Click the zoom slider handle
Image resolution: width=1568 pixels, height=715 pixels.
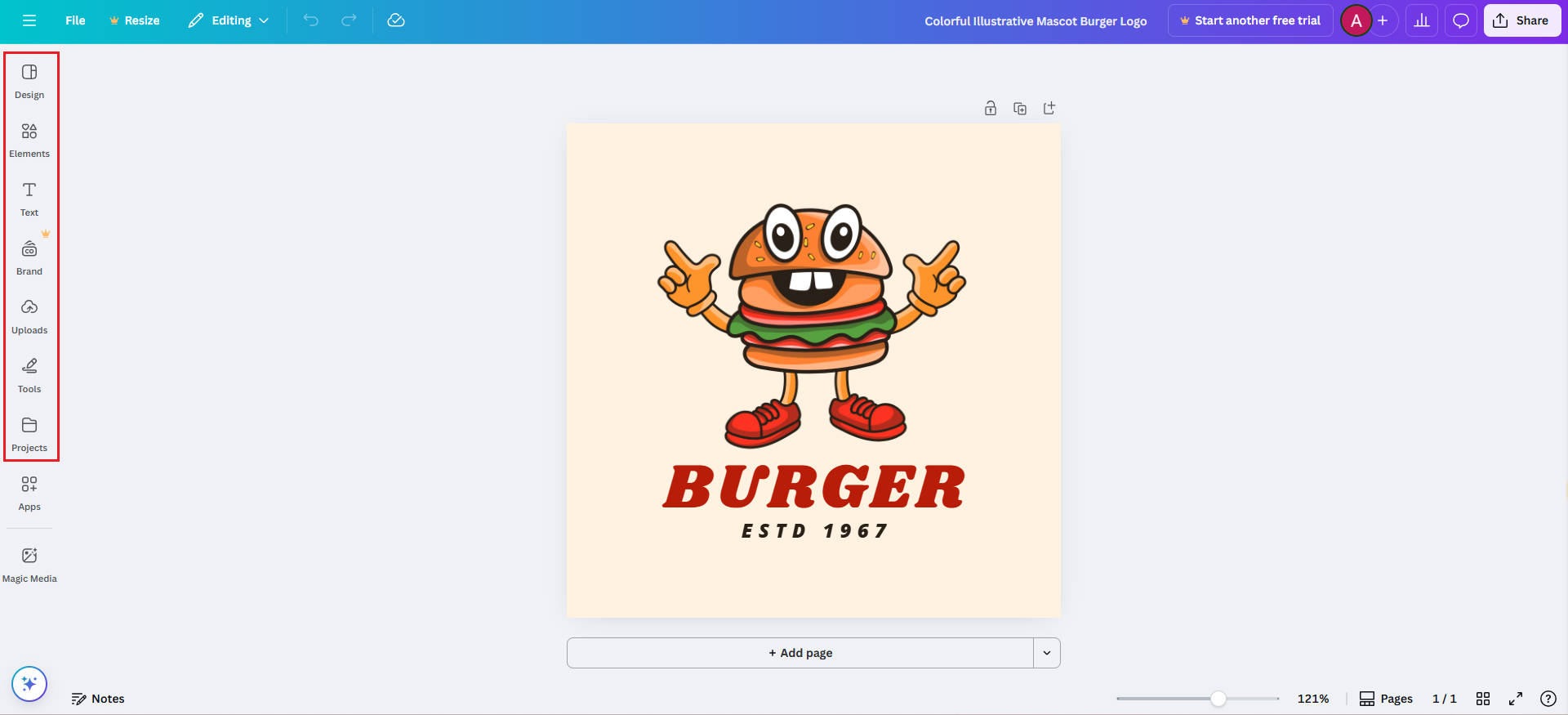[x=1218, y=699]
